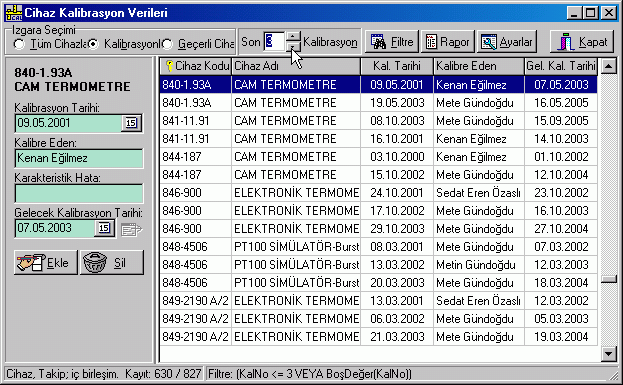Click the Ayarlar settings icon

(x=489, y=42)
